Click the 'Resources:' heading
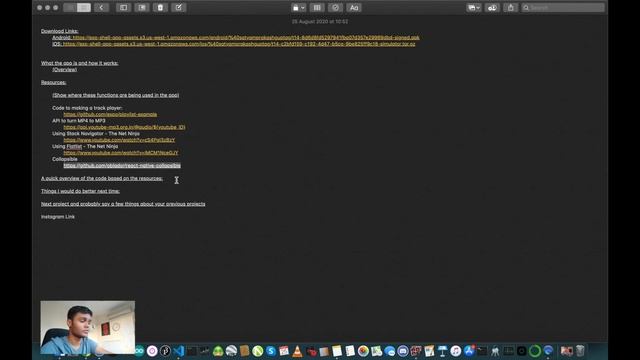This screenshot has height=360, width=640. coord(53,82)
